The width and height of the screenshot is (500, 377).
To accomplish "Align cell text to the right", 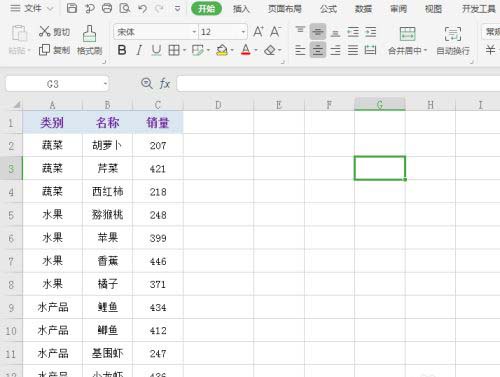I will tap(335, 50).
